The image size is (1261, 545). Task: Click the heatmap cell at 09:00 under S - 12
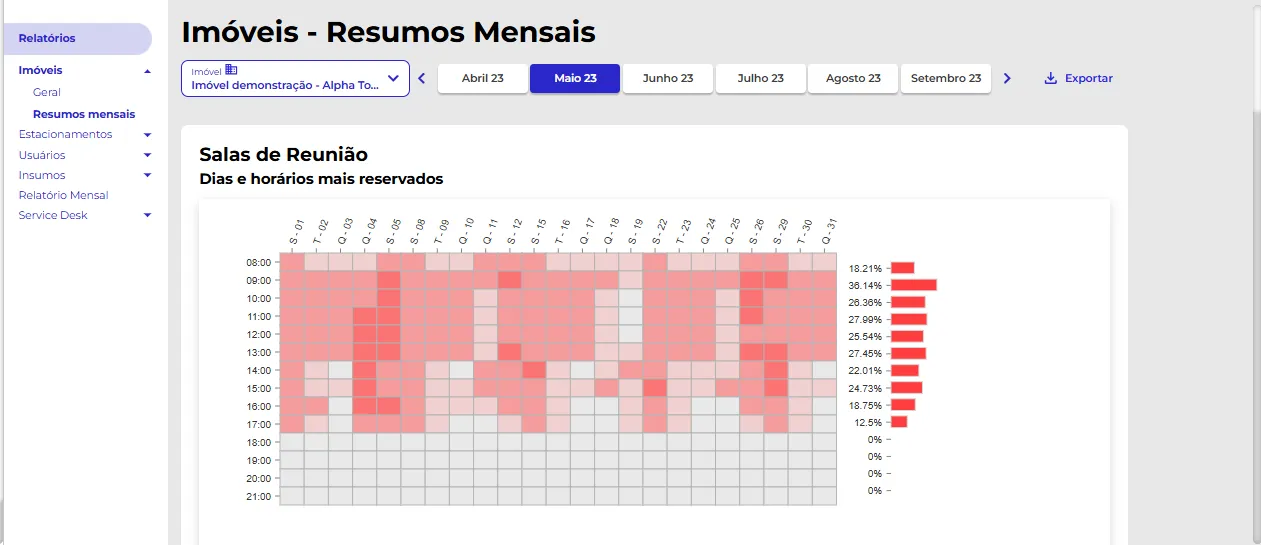(x=510, y=280)
